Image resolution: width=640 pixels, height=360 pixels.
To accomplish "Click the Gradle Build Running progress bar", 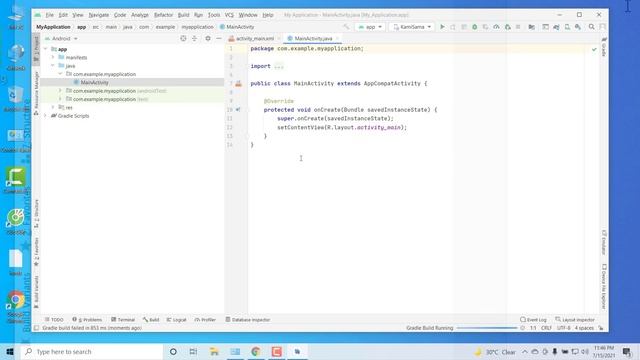I will tap(487, 328).
